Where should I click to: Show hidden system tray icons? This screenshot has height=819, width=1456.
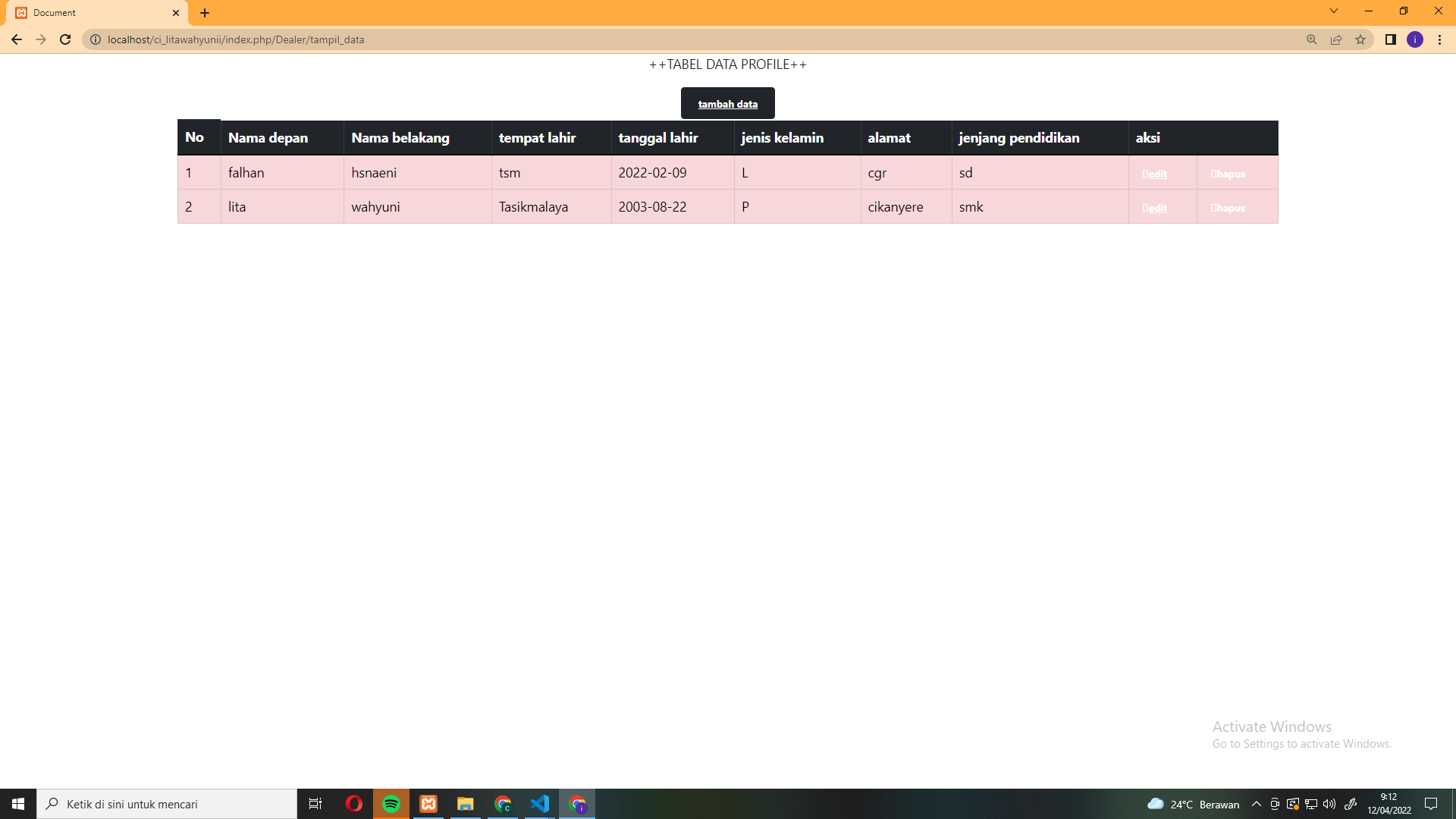1257,804
